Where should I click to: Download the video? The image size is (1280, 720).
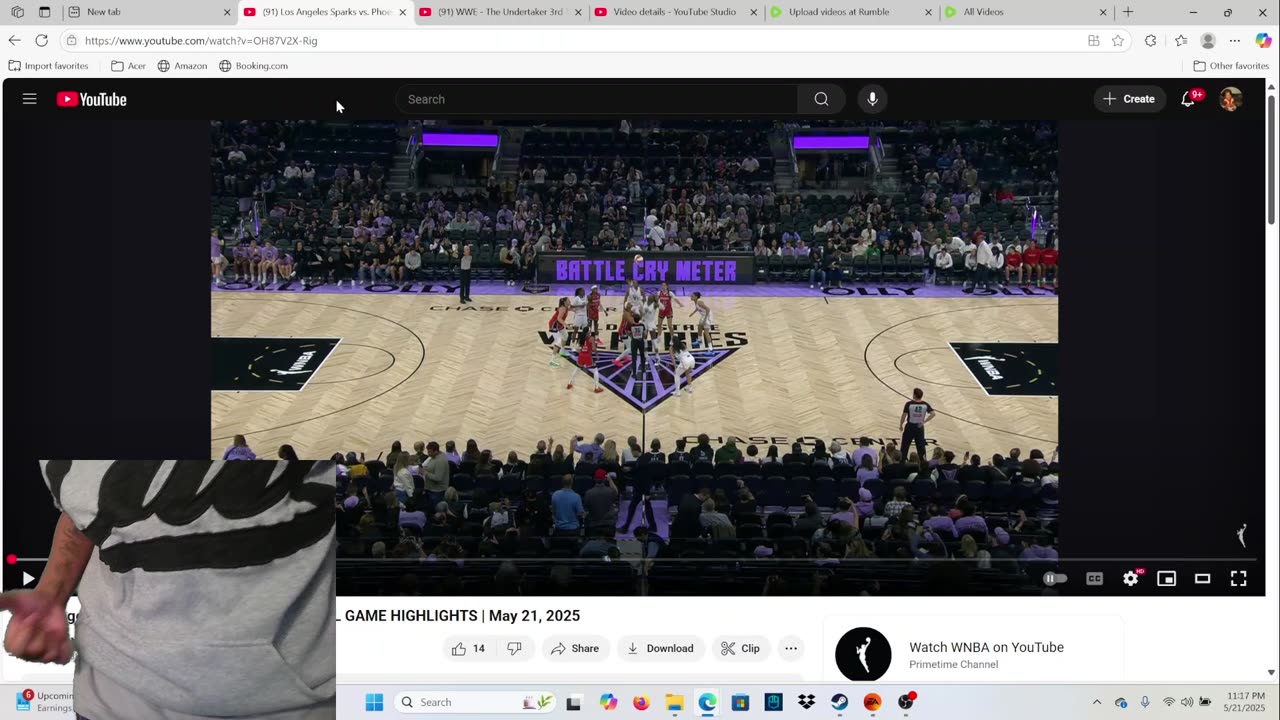click(x=660, y=648)
